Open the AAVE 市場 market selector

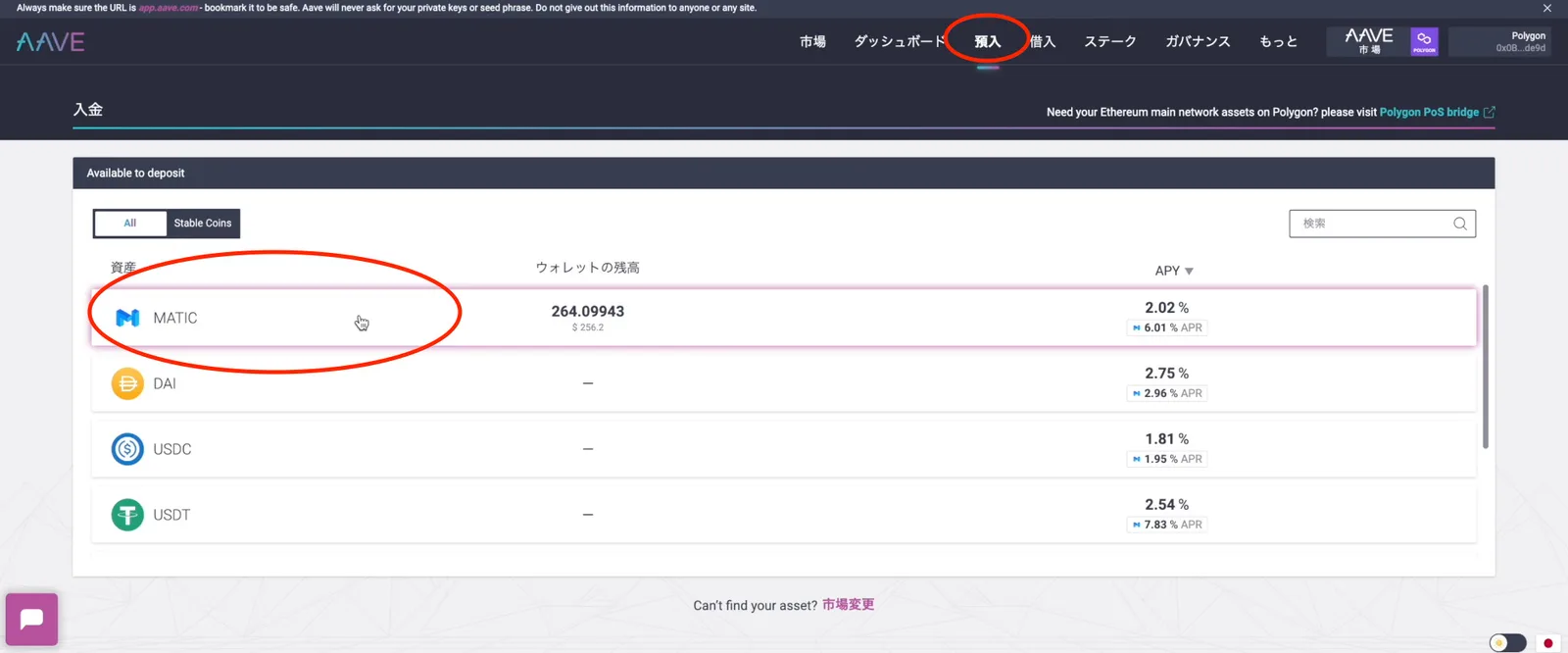pos(1368,41)
